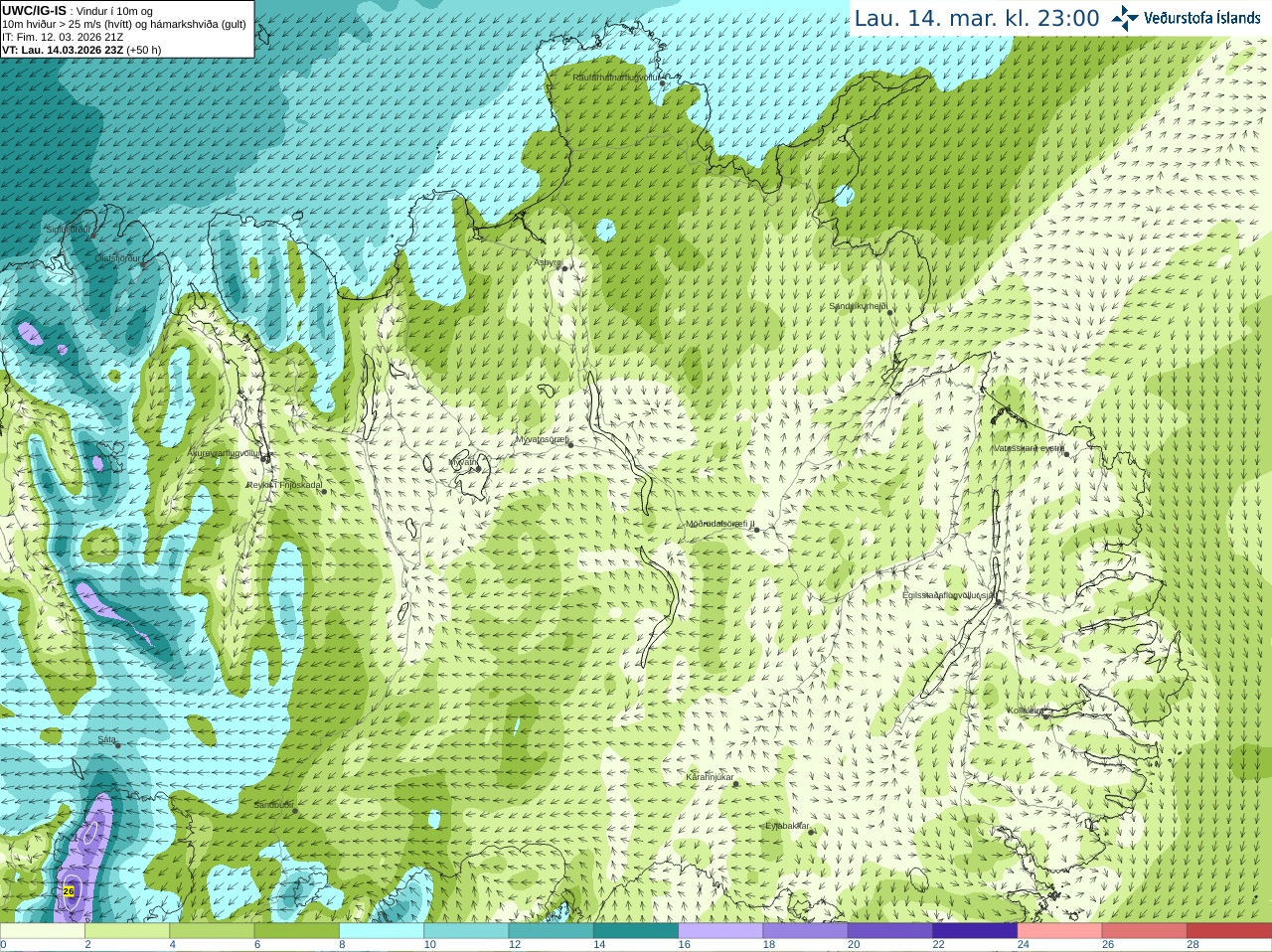Select the Ásbyrgi station label
This screenshot has width=1272, height=952.
[548, 262]
